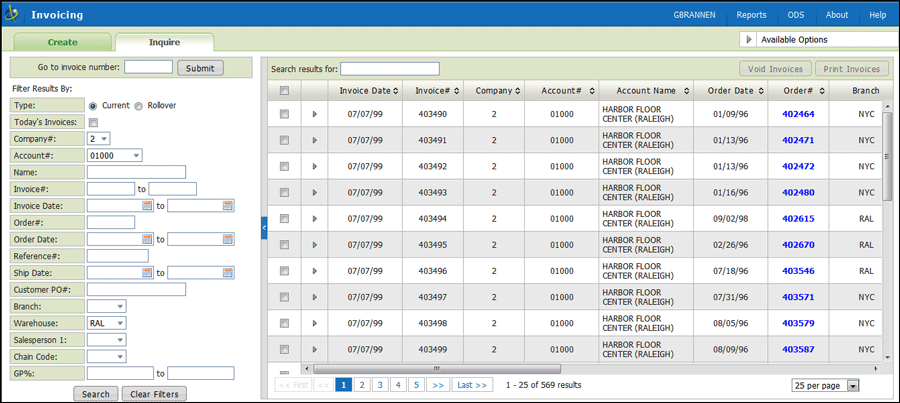Screen dimensions: 900x403
Task: Click the Clear Filters button
Action: 154,394
